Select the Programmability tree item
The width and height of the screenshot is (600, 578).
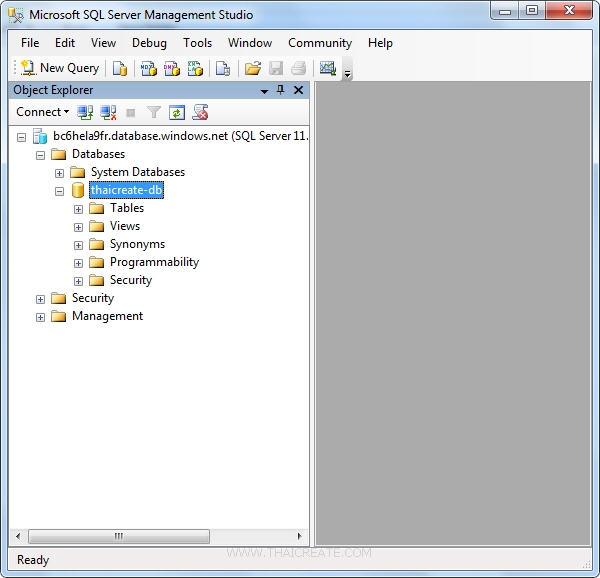tap(154, 262)
